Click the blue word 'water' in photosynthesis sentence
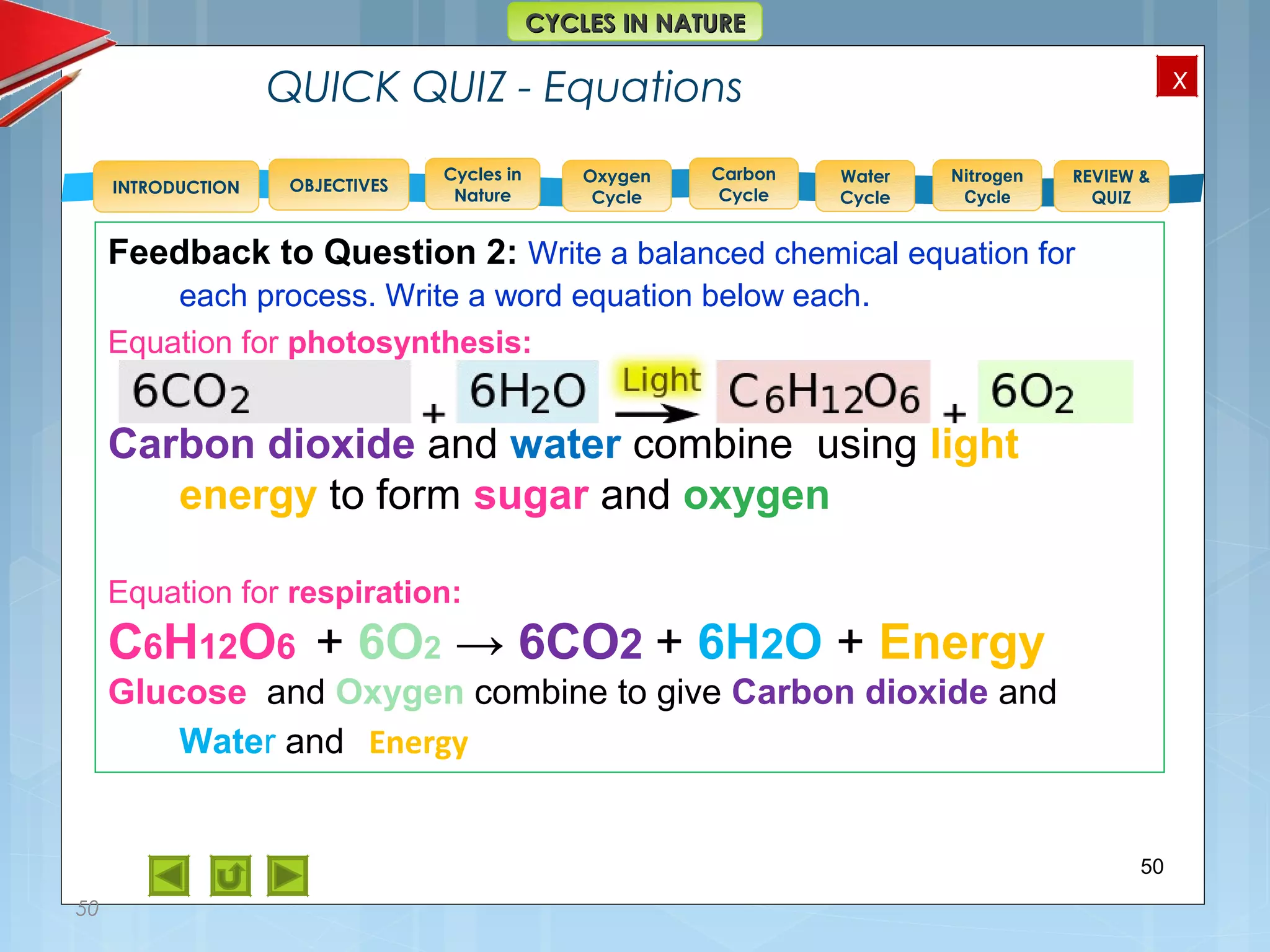Viewport: 1270px width, 952px height. (566, 444)
